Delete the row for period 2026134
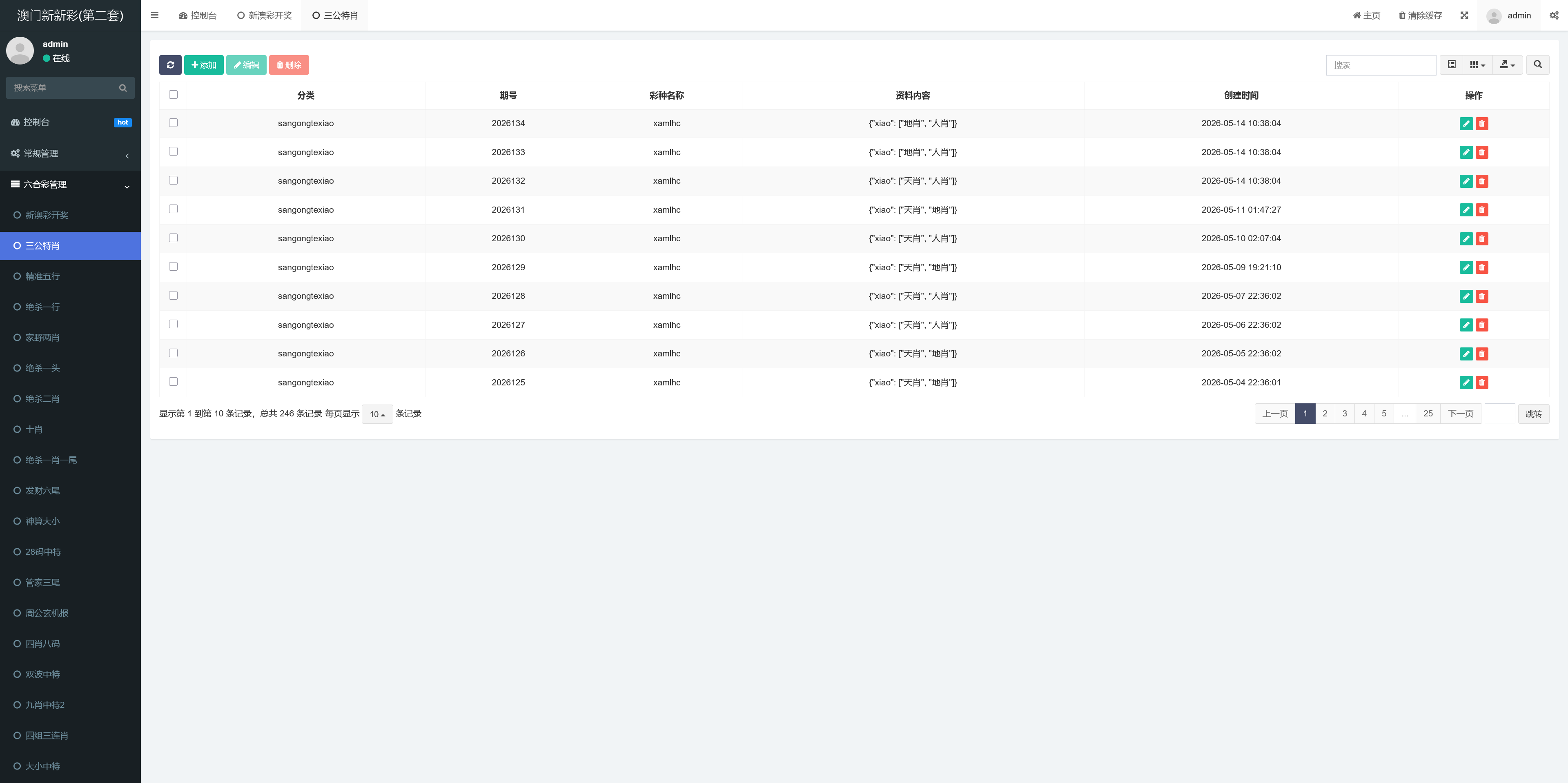 click(1481, 124)
